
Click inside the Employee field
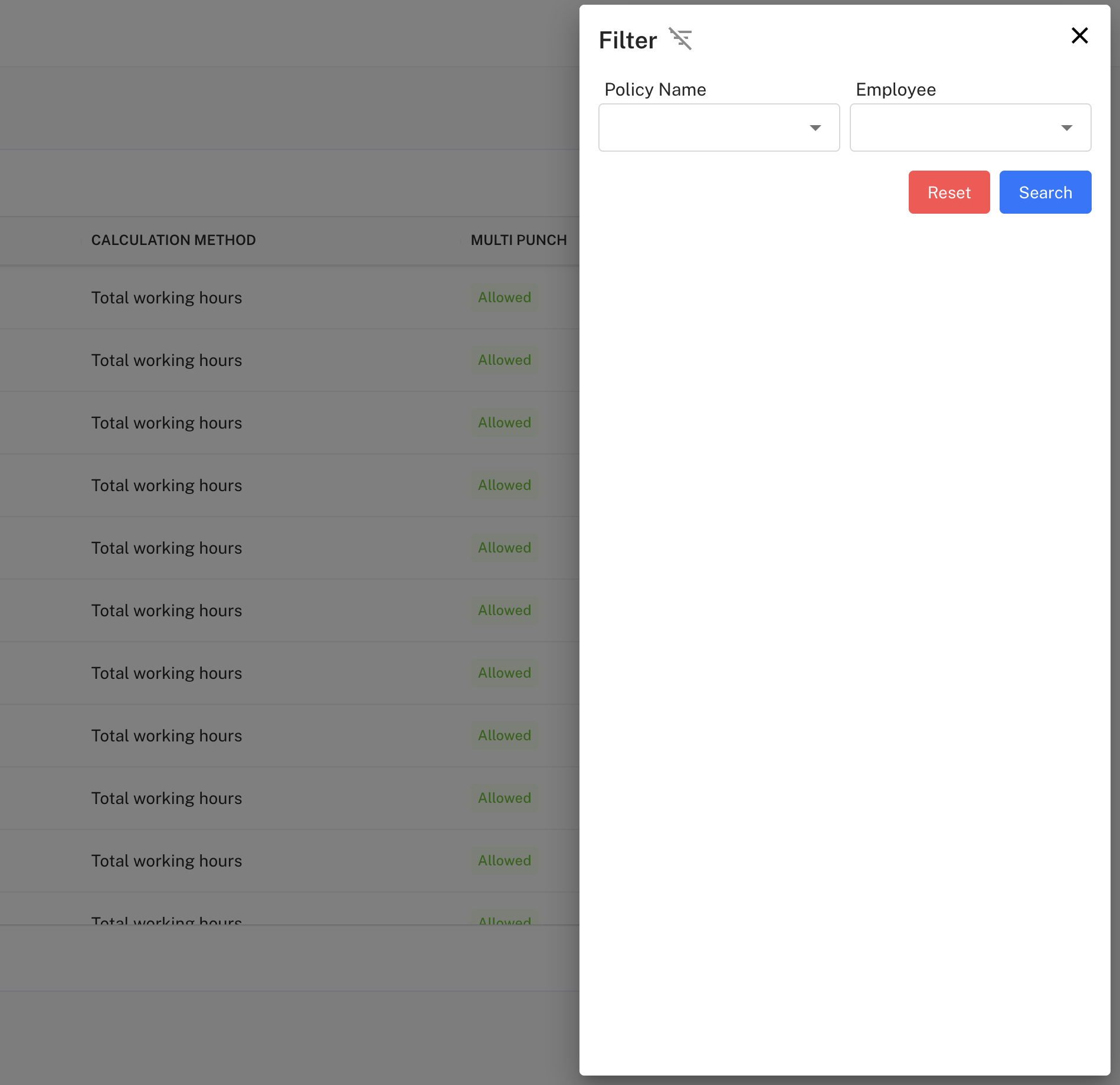(944, 128)
